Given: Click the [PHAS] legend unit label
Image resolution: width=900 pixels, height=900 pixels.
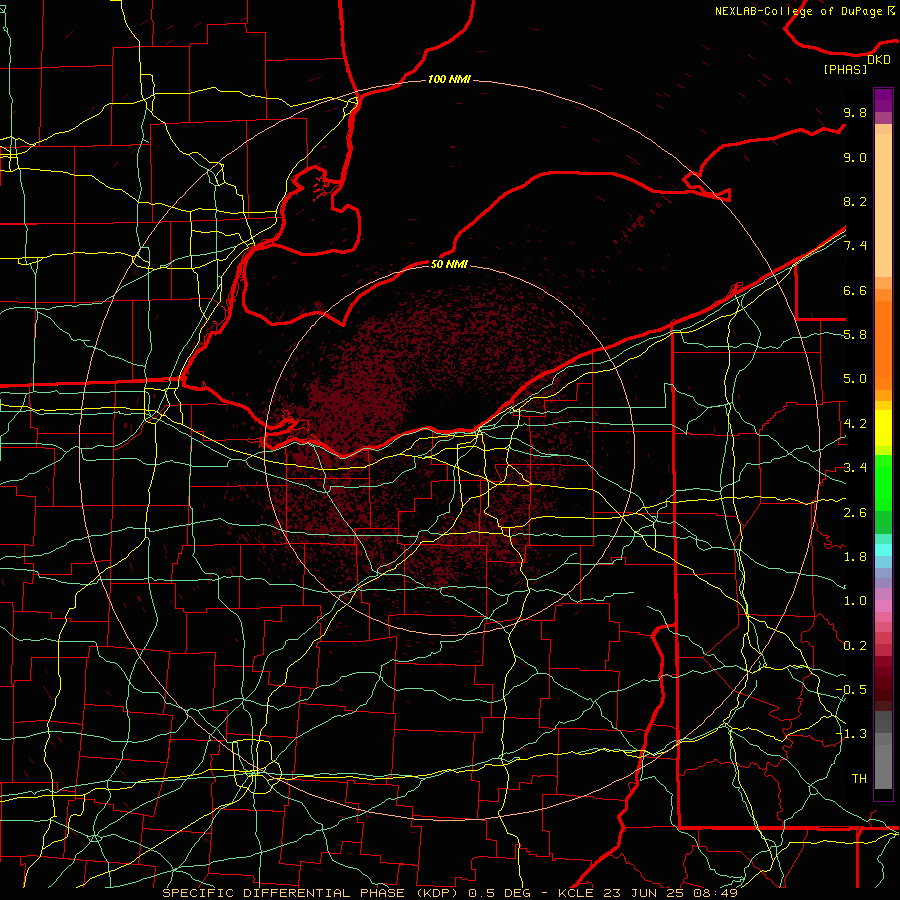Looking at the screenshot, I should 845,69.
